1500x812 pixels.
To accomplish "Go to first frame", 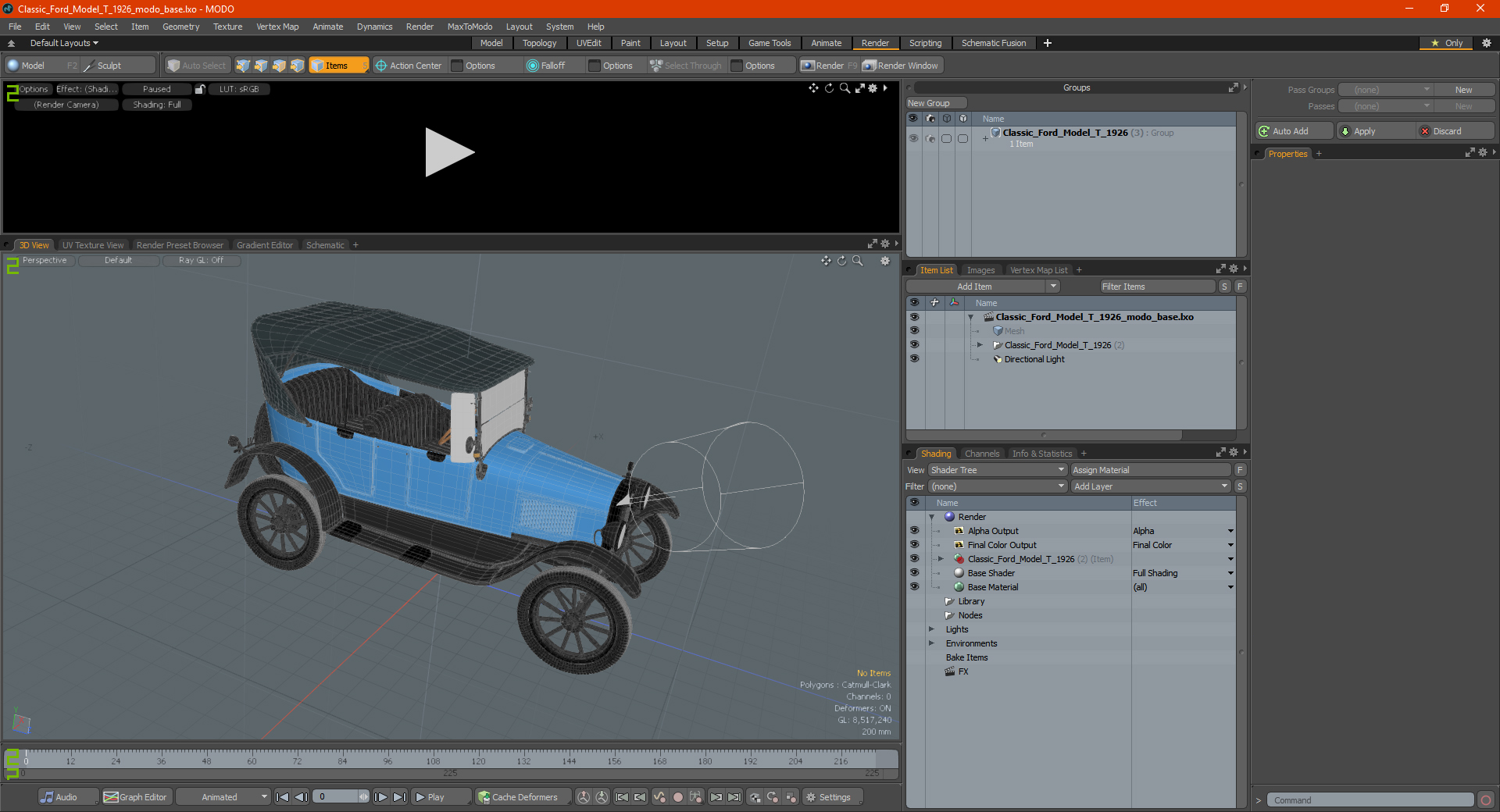I will (x=283, y=797).
